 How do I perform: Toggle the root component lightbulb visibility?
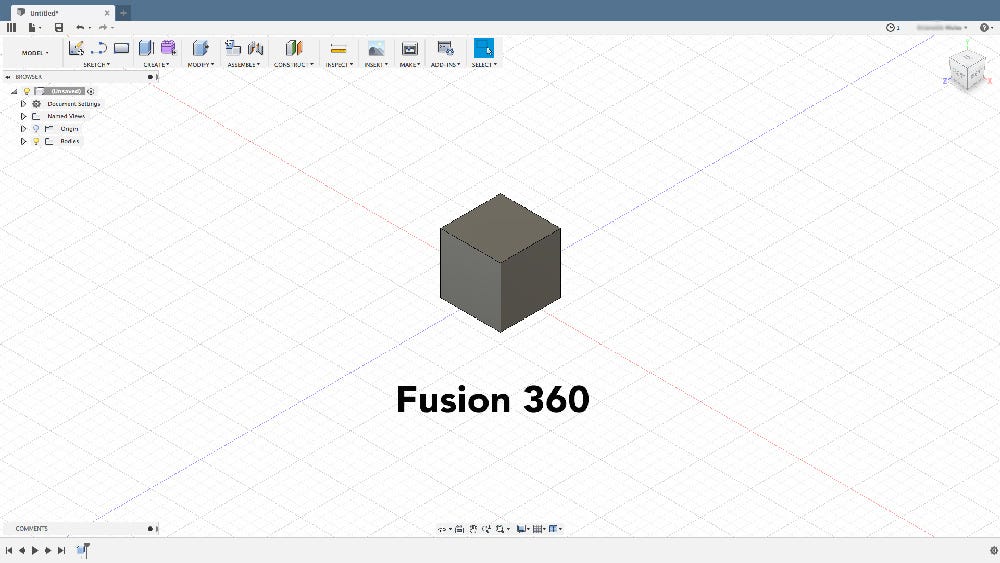27,91
